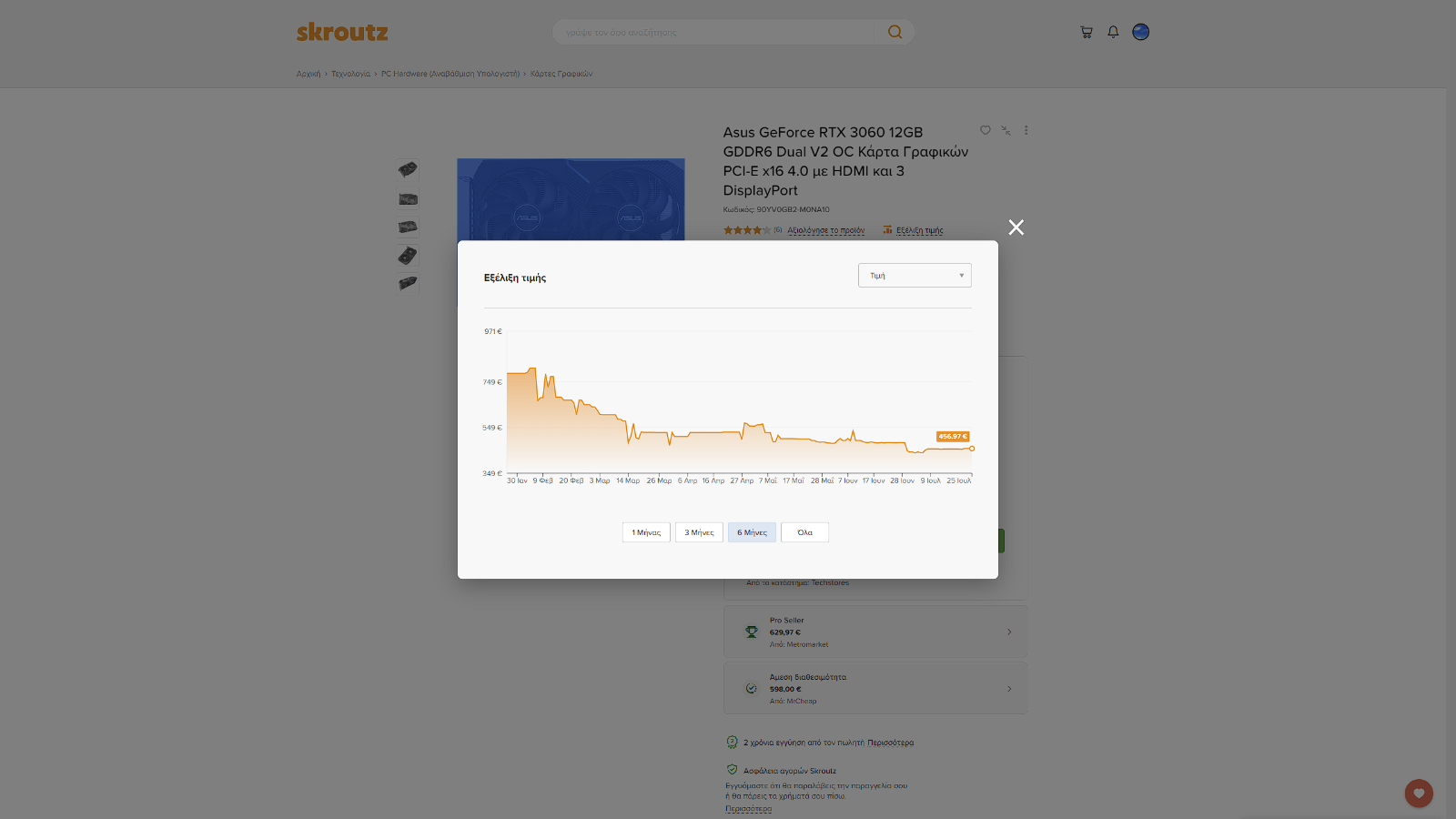Click the immediate availability check icon
1456x819 pixels.
pyautogui.click(x=752, y=689)
